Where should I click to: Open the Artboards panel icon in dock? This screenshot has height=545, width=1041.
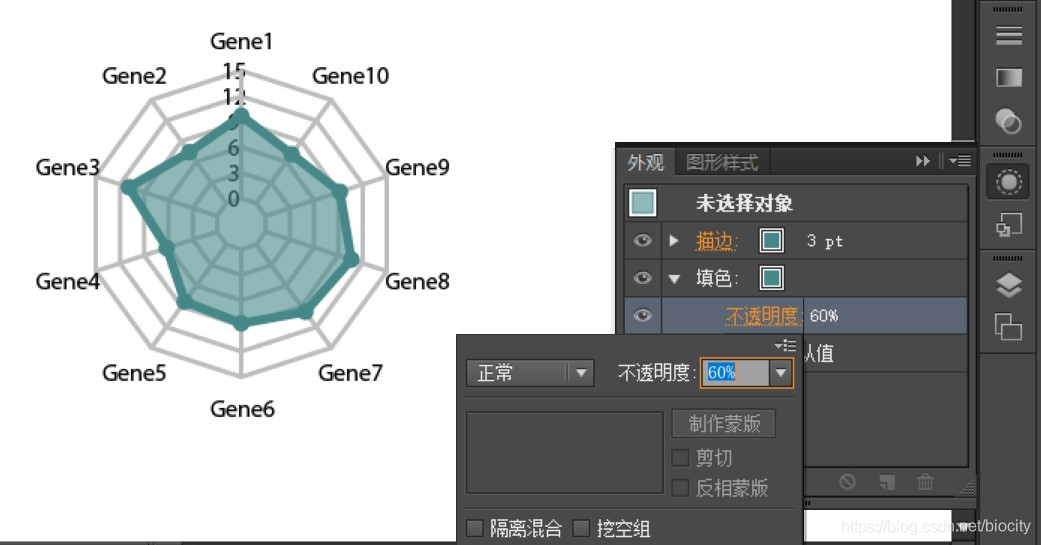point(1009,327)
